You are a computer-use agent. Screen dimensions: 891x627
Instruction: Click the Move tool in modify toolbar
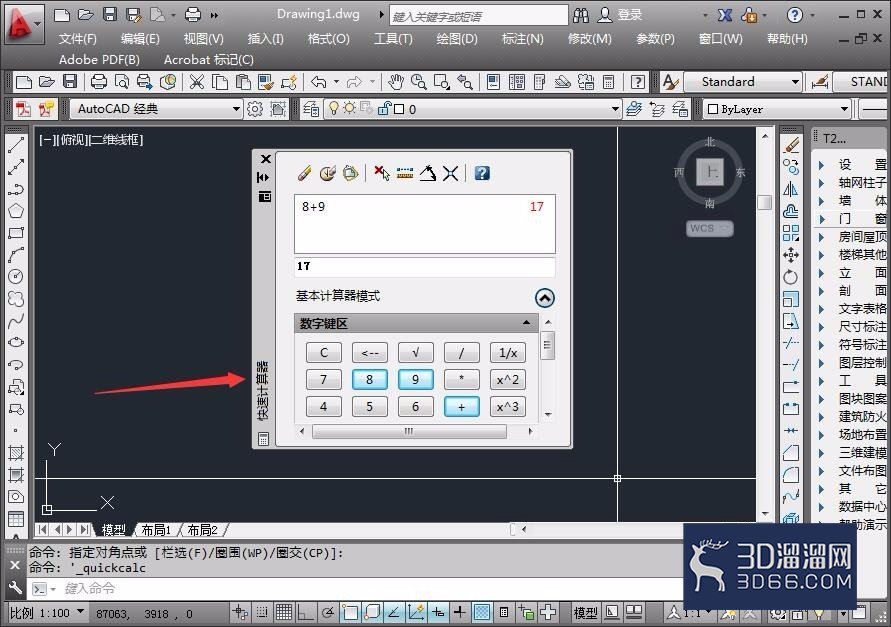pos(791,255)
